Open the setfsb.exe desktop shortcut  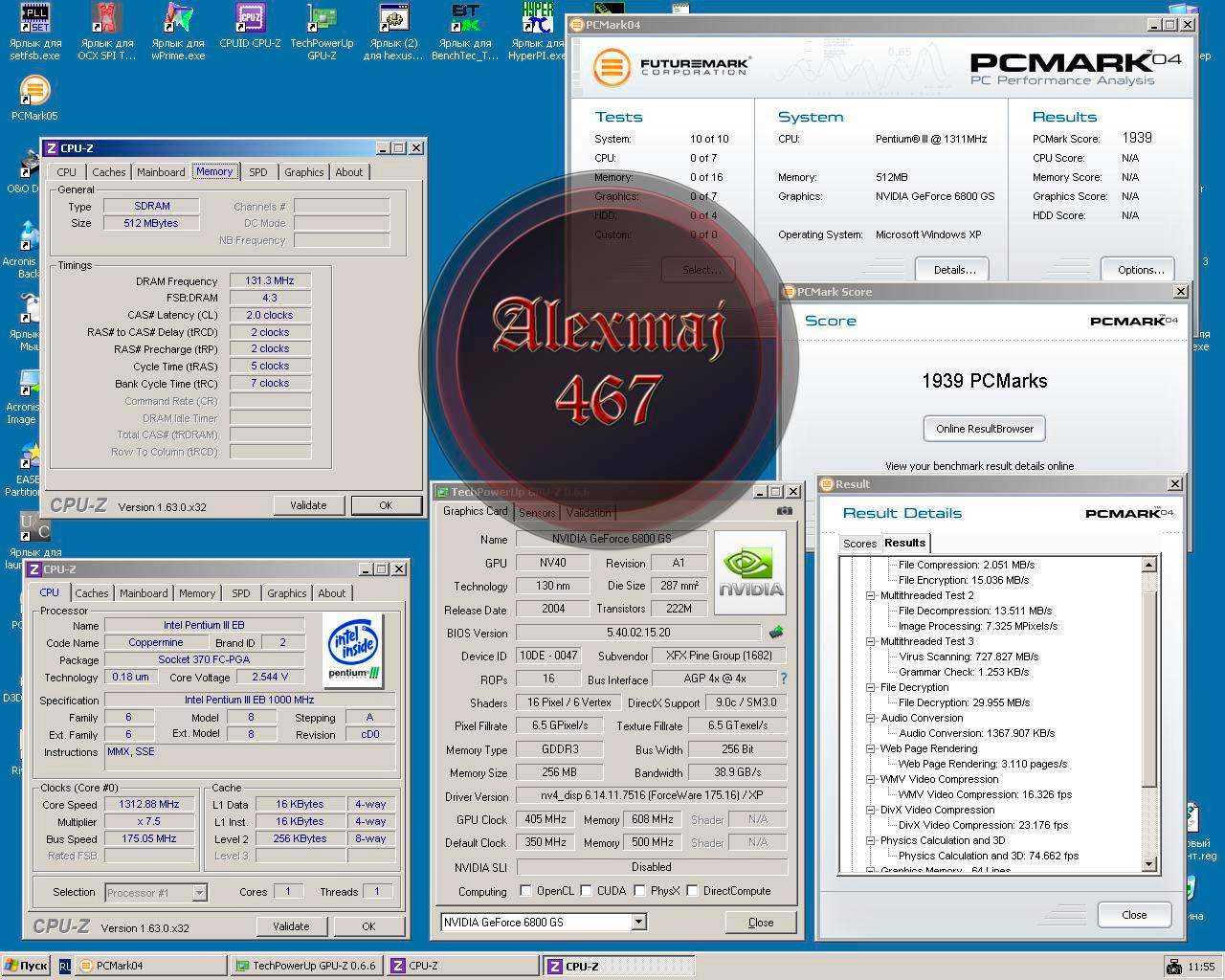pos(35,31)
